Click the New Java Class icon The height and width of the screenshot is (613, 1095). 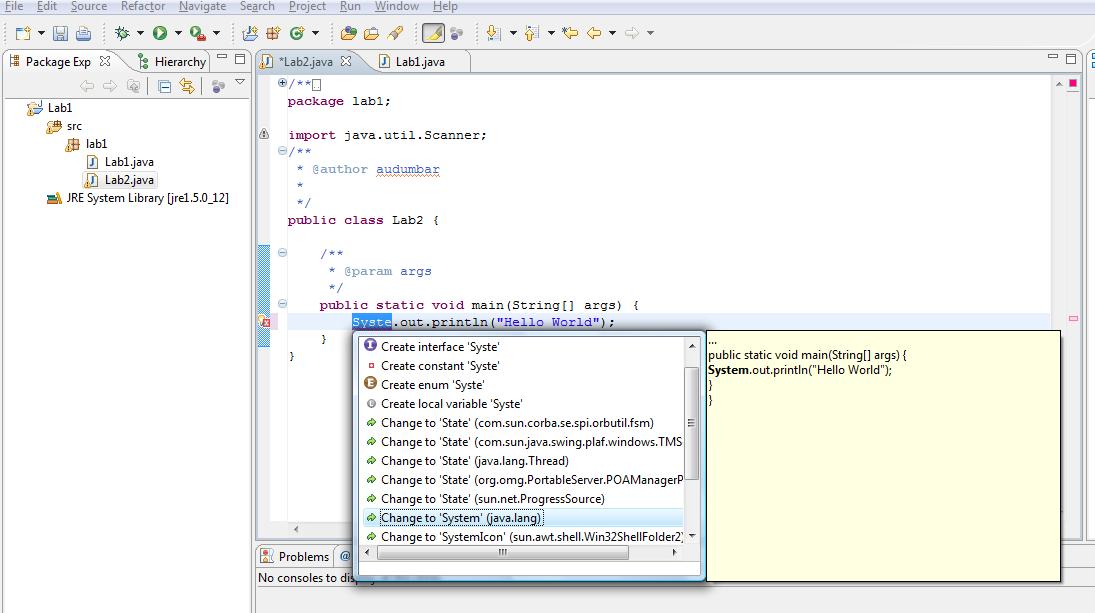click(x=297, y=33)
